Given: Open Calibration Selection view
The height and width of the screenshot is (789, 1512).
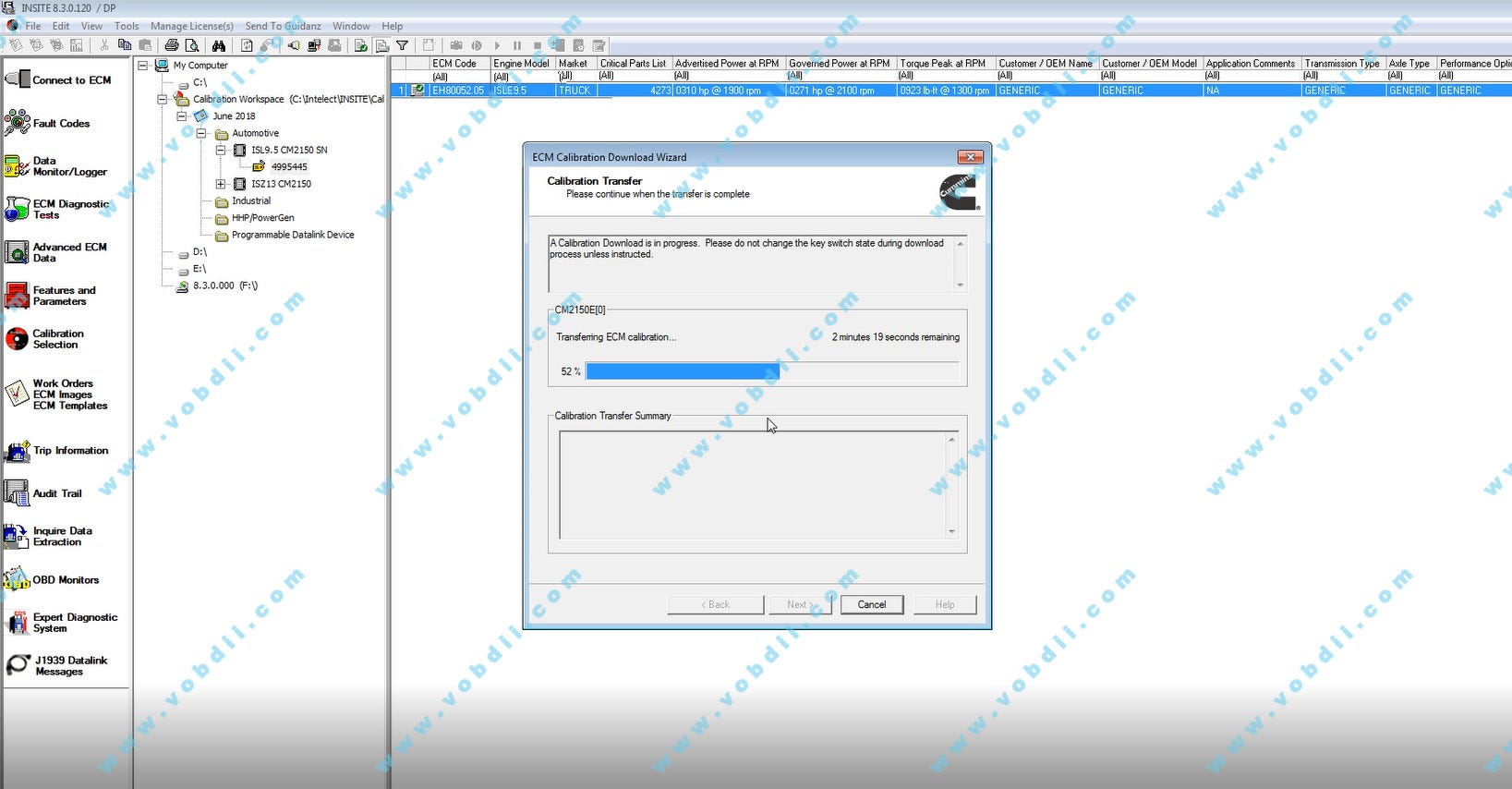Looking at the screenshot, I should (x=44, y=339).
